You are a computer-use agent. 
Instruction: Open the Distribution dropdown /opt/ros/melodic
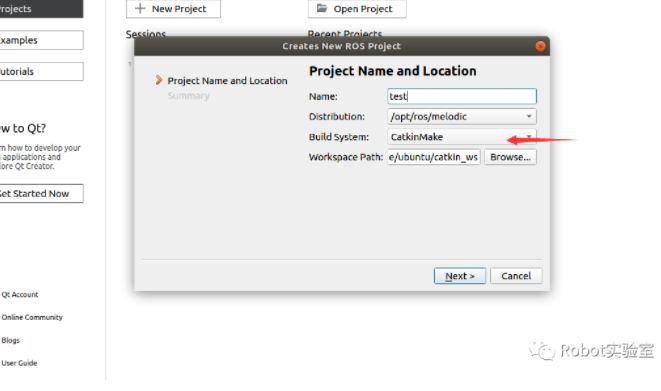[462, 116]
